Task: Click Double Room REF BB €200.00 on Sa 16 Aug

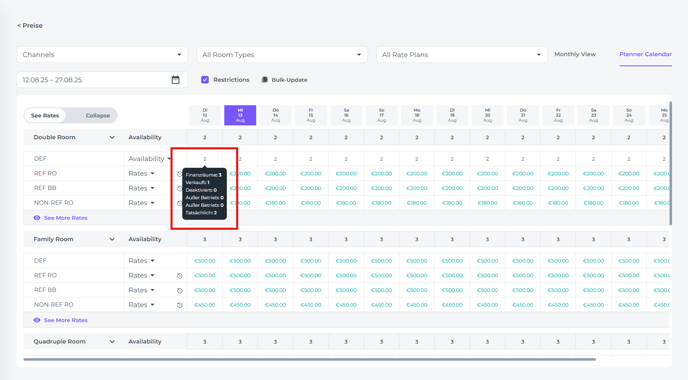Action: 346,188
